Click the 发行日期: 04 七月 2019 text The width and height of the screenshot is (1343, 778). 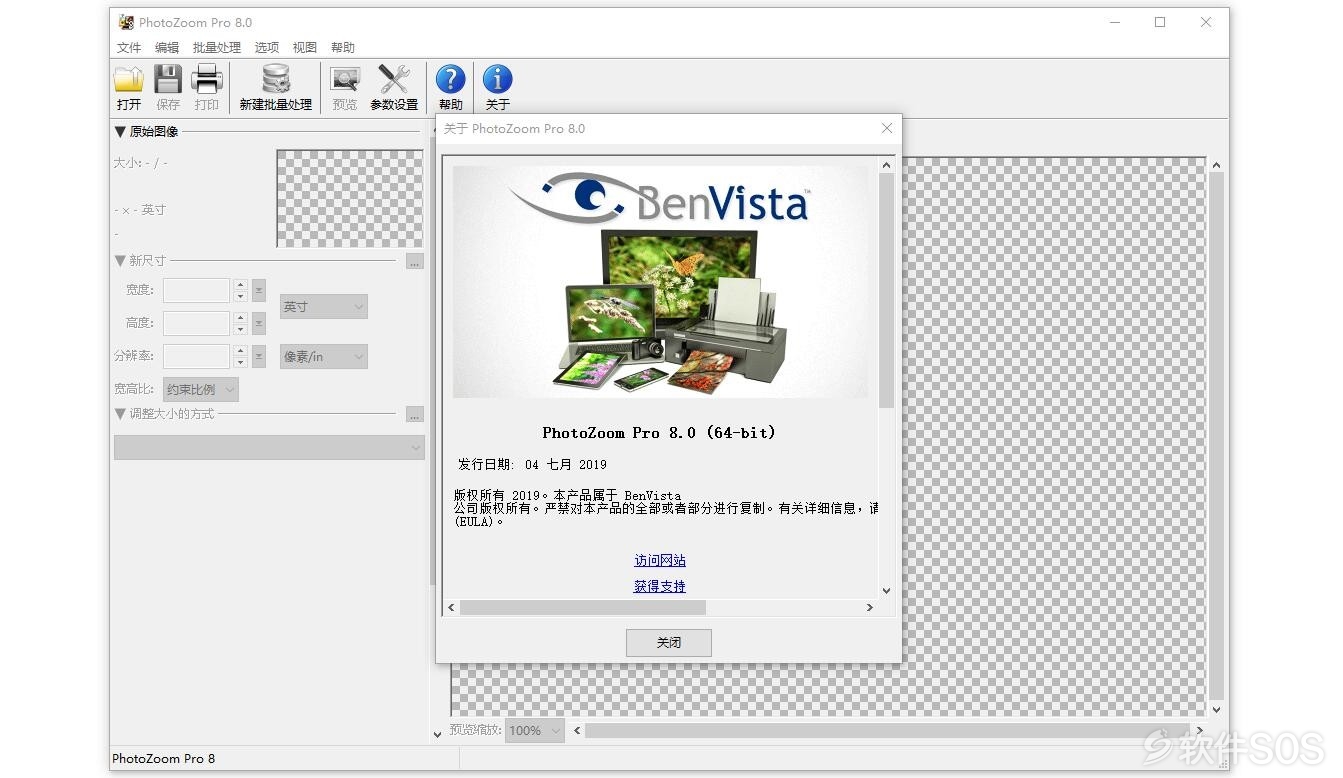(x=532, y=464)
